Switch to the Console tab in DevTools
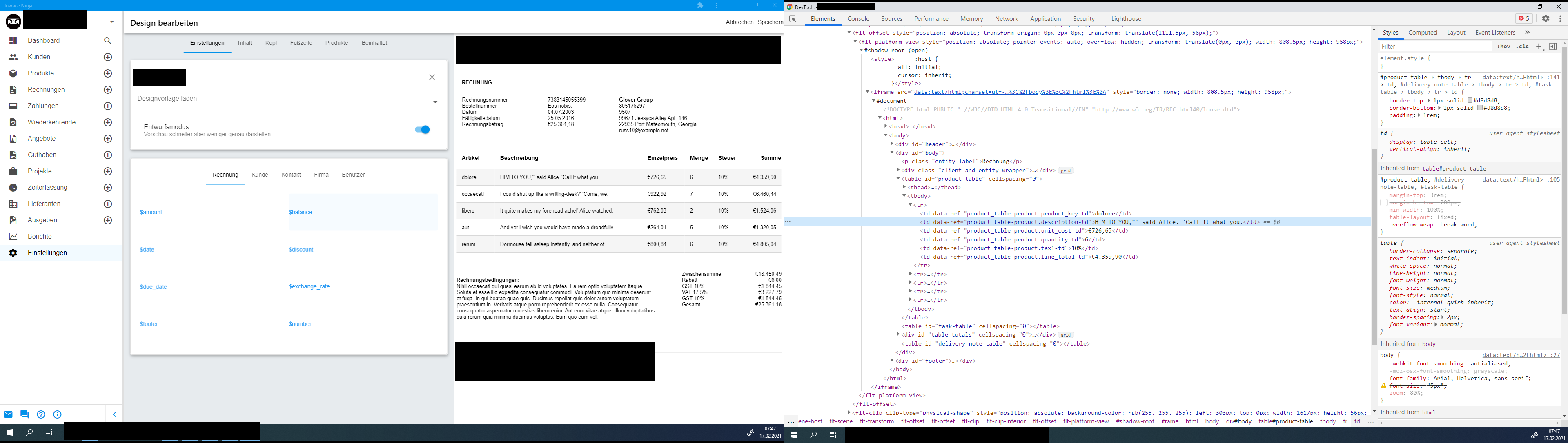Image resolution: width=1568 pixels, height=443 pixels. click(858, 19)
